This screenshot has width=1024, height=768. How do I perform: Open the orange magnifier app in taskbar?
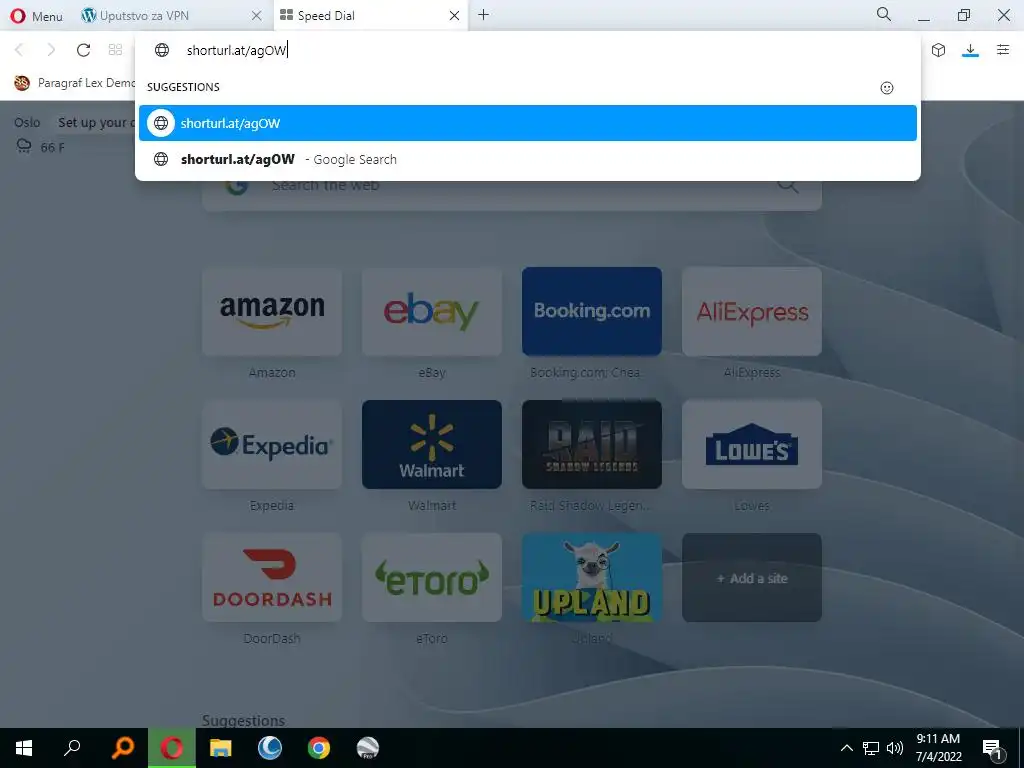pos(122,748)
